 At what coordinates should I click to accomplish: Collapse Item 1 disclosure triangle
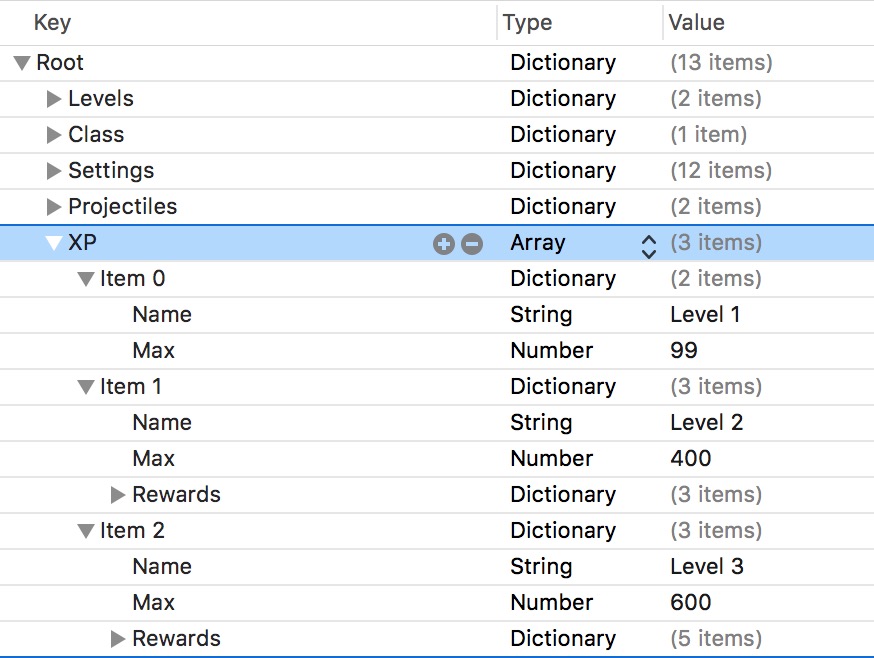pos(86,387)
